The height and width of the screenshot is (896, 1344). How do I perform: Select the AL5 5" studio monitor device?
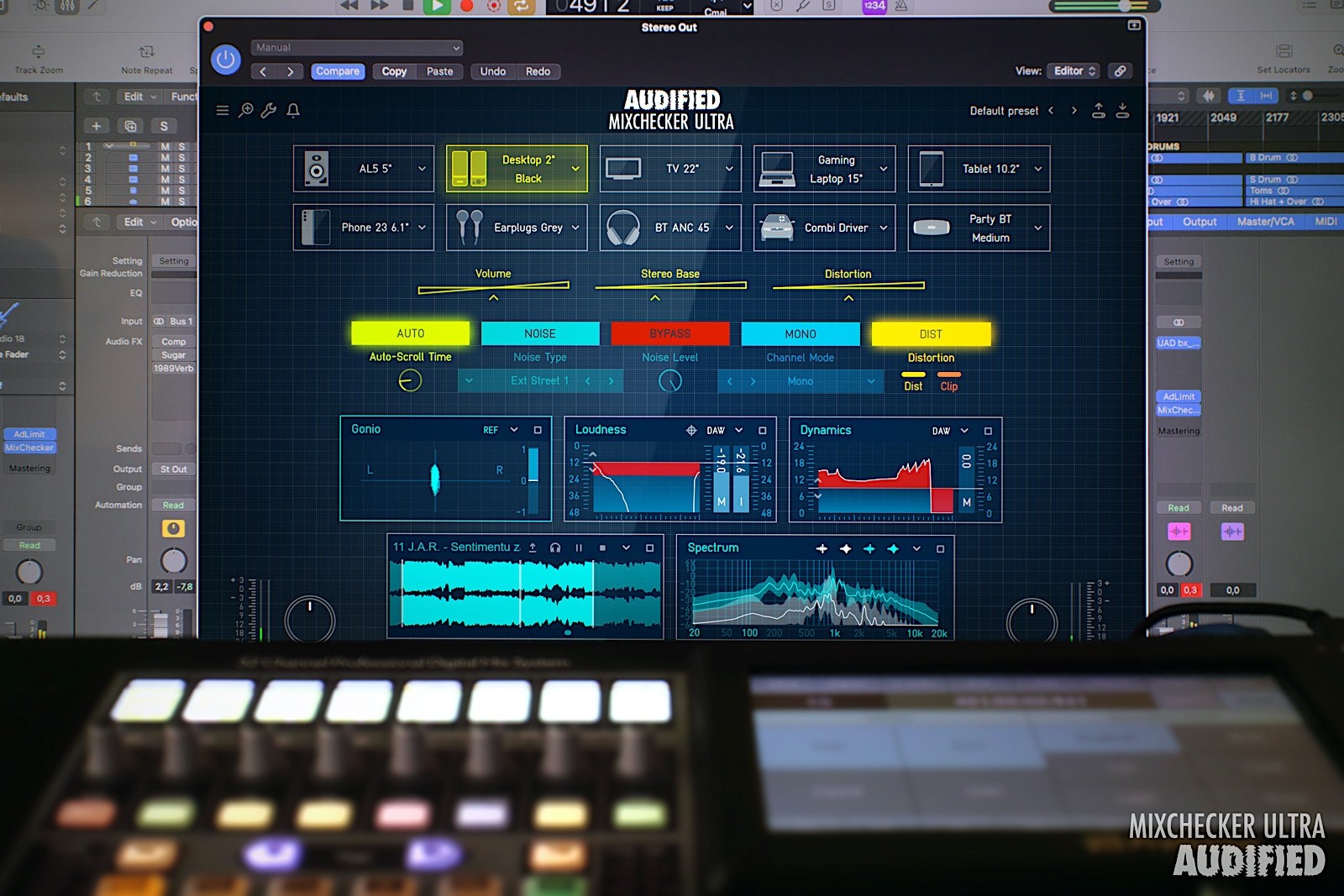point(364,169)
